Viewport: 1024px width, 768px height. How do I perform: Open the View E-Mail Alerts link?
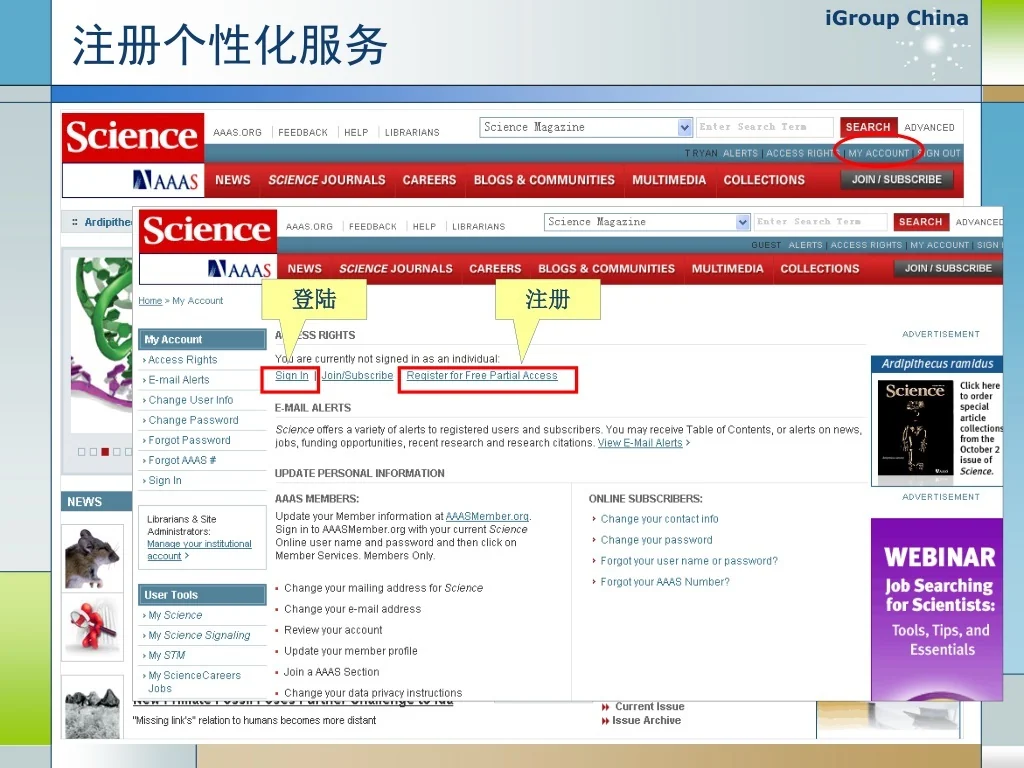tap(640, 443)
